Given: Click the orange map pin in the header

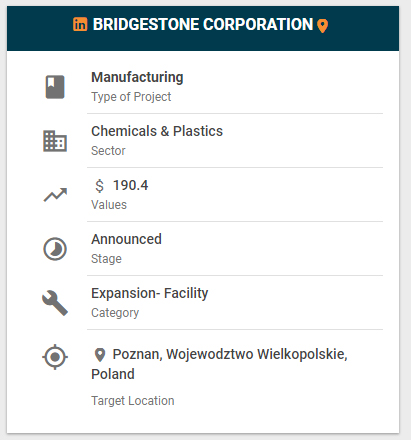Looking at the screenshot, I should pos(322,26).
